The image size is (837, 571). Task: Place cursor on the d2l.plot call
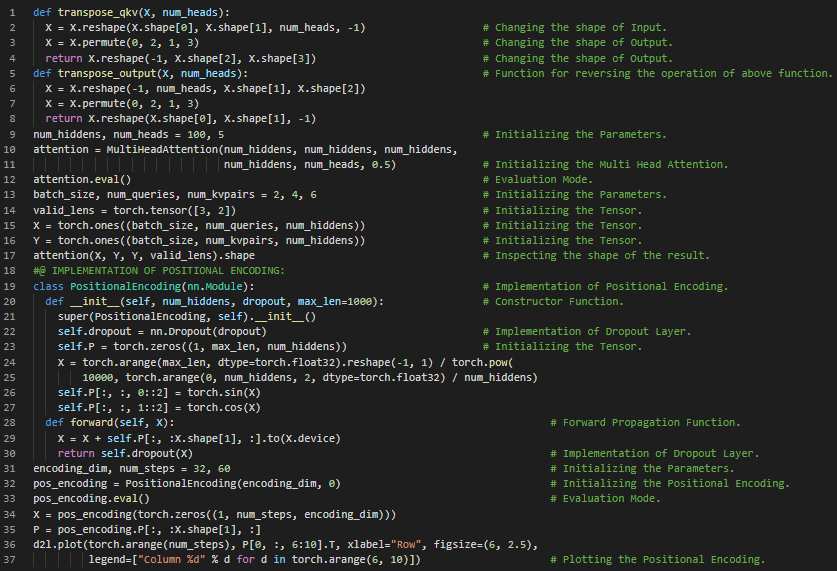click(61, 544)
